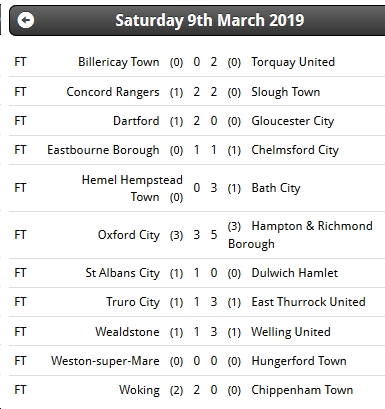Click Saturday 9th March 2019 date header
Screen dimensions: 385x409
[x=210, y=20]
